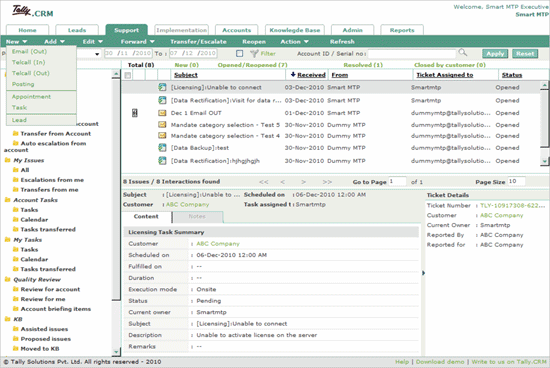Click the Reset button

click(x=525, y=54)
